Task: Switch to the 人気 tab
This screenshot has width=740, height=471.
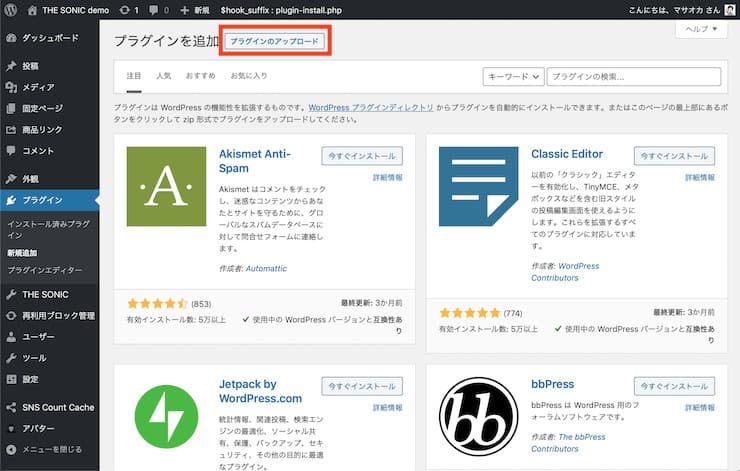Action: tap(164, 76)
